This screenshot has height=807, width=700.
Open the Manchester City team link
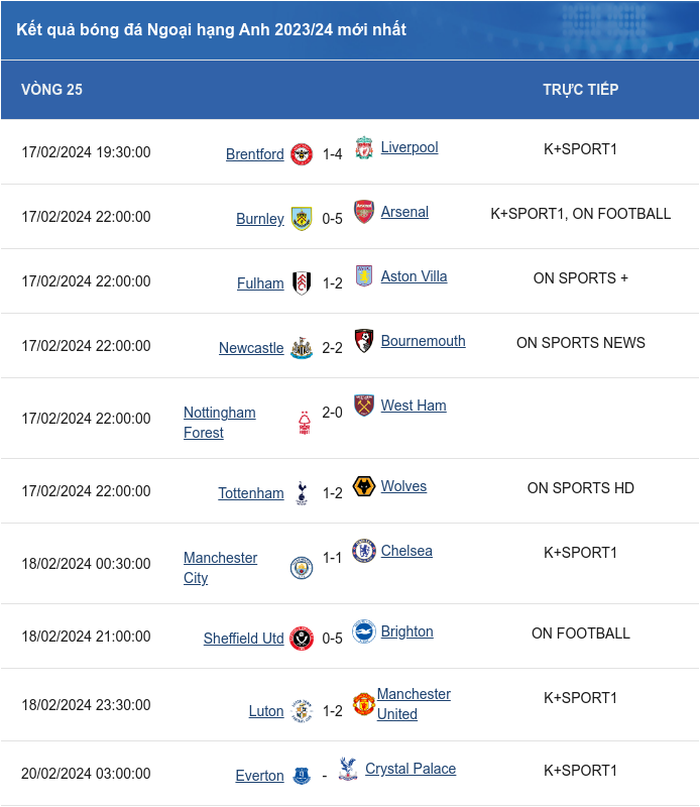[220, 568]
